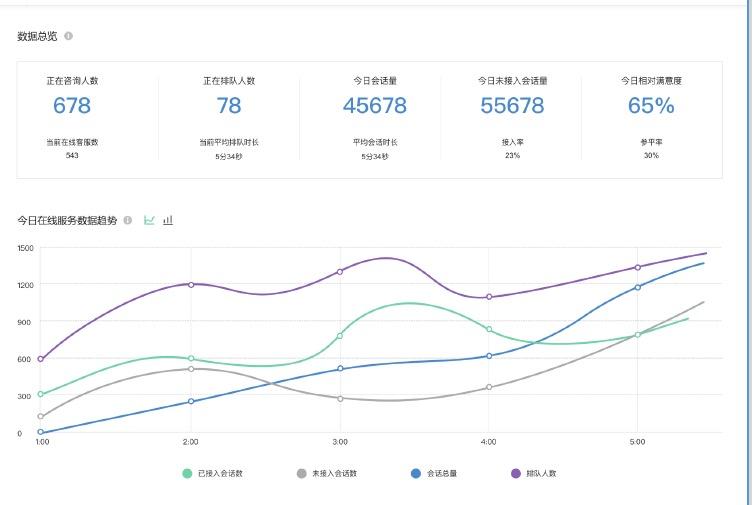The height and width of the screenshot is (505, 752).
Task: Click the 今日会话量 number 45678
Action: pyautogui.click(x=375, y=106)
